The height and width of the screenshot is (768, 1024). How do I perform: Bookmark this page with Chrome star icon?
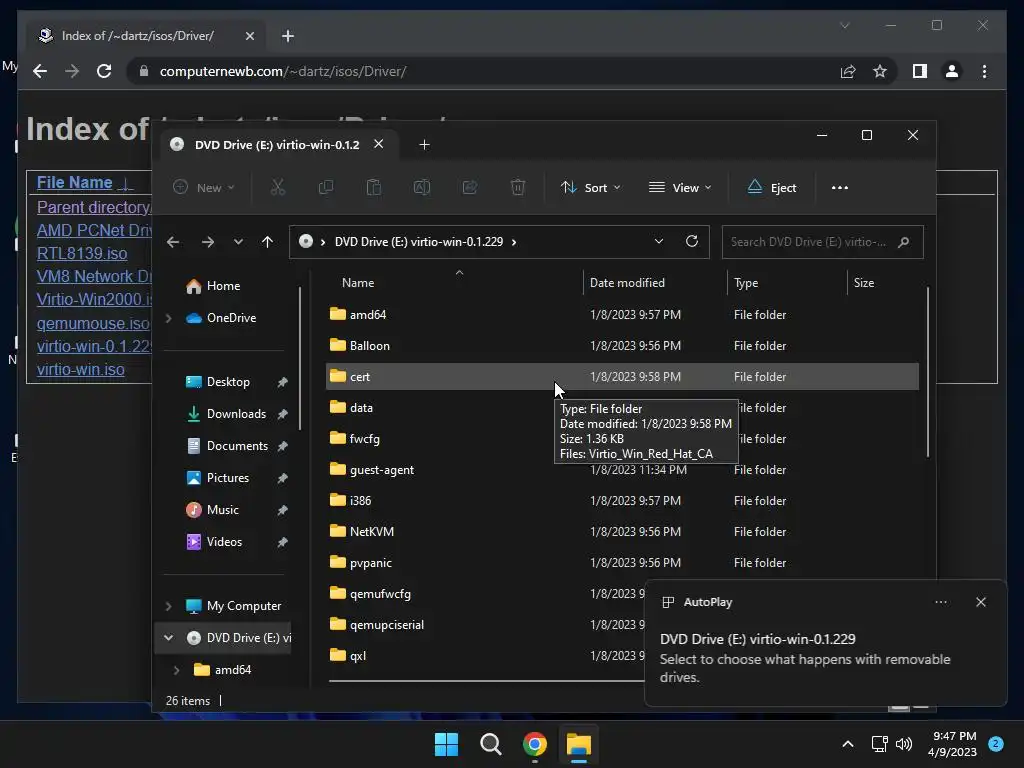point(880,71)
